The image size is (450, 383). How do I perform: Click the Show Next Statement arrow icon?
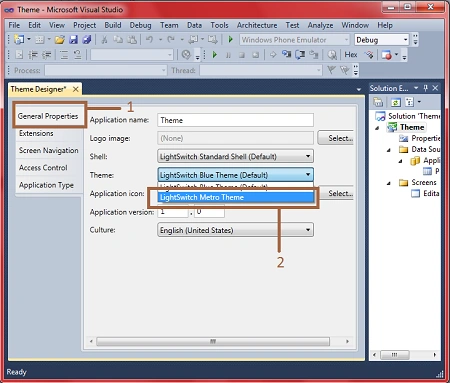click(x=273, y=54)
